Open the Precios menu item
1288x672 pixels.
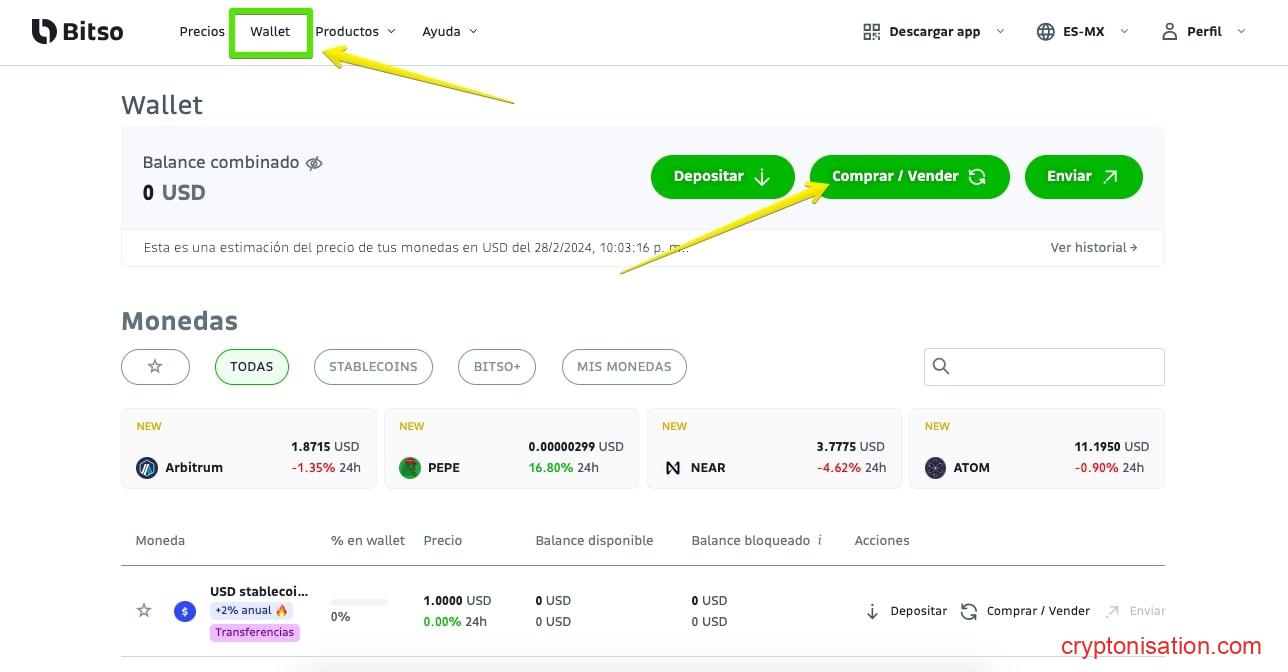pos(202,32)
